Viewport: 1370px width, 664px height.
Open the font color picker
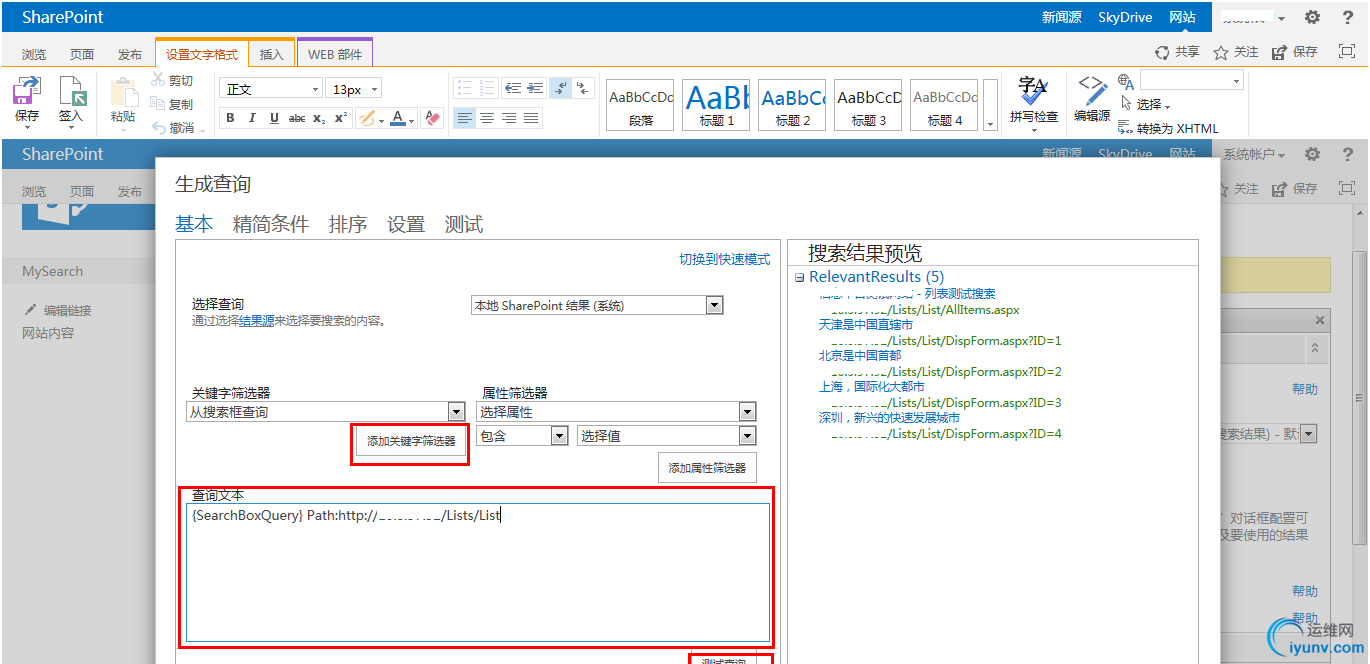click(x=401, y=118)
